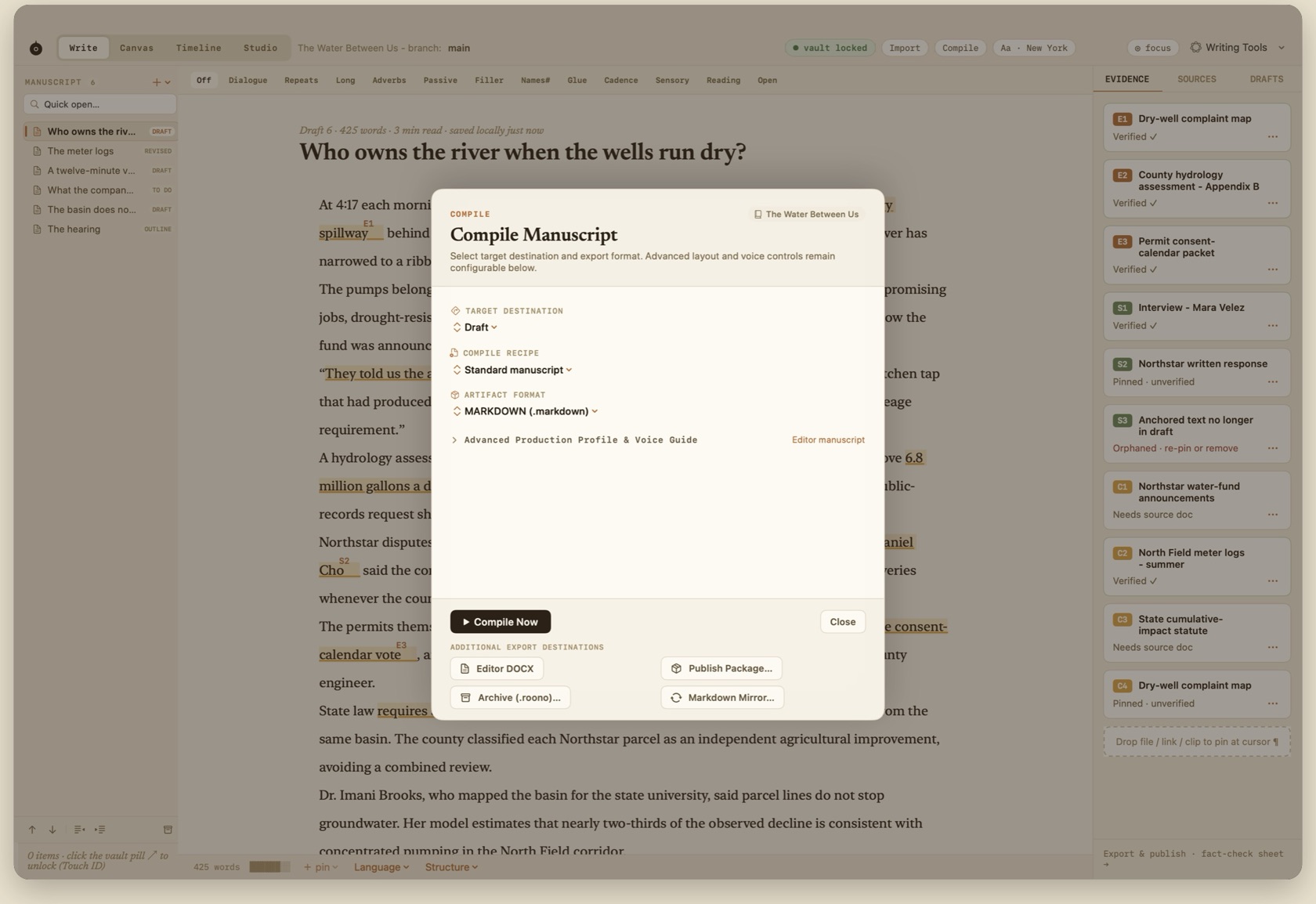Expand Advanced Production Profile & Voice Guide

coord(574,440)
